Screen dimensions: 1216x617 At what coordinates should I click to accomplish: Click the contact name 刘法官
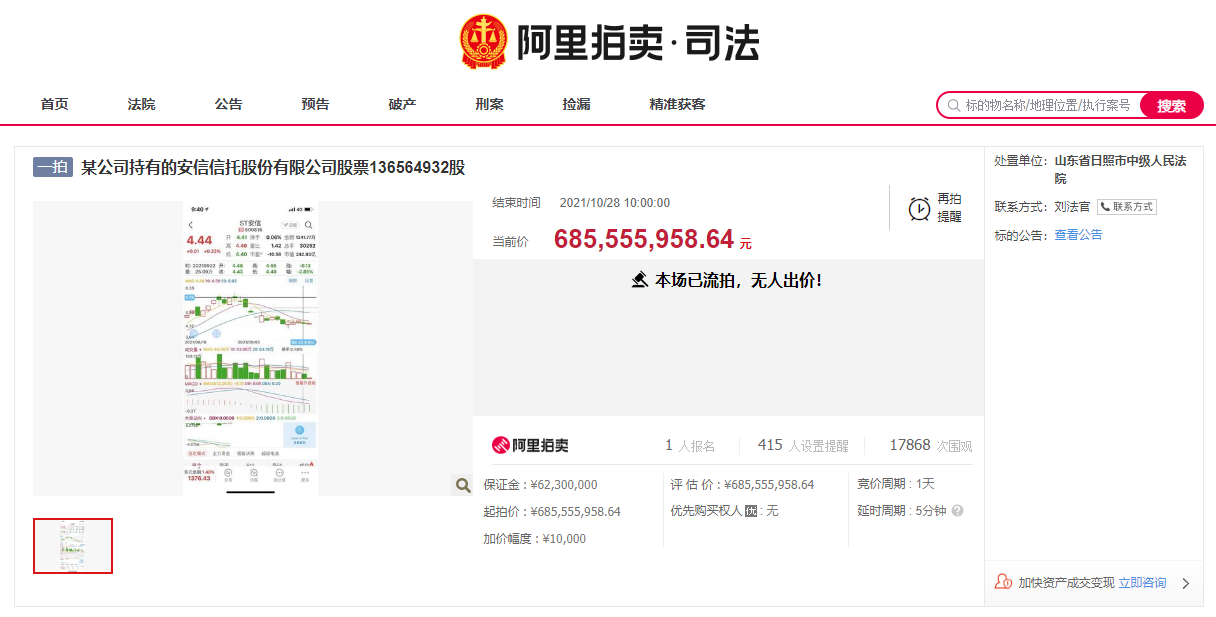1072,207
